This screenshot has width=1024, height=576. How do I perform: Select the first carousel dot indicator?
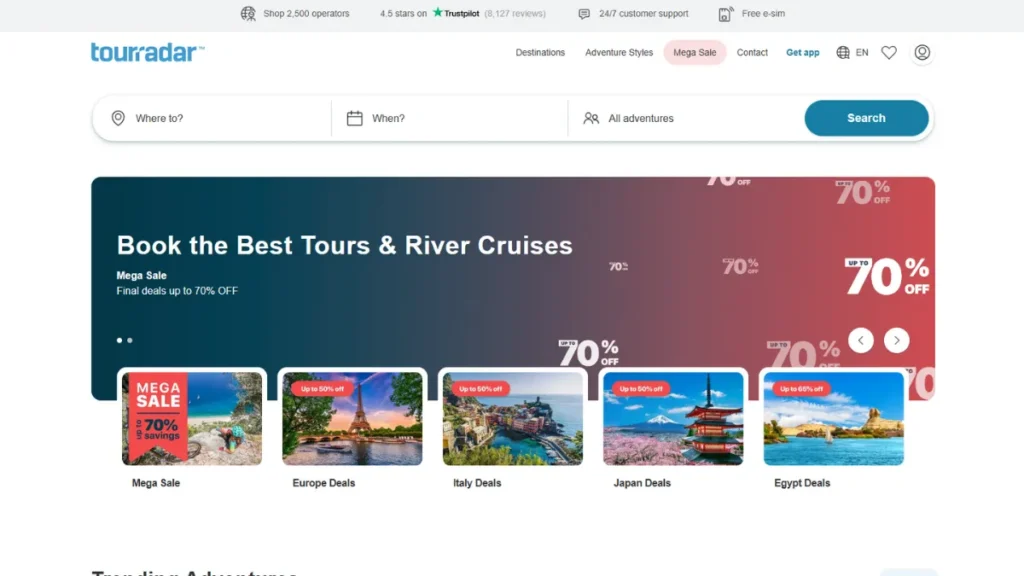pos(120,340)
